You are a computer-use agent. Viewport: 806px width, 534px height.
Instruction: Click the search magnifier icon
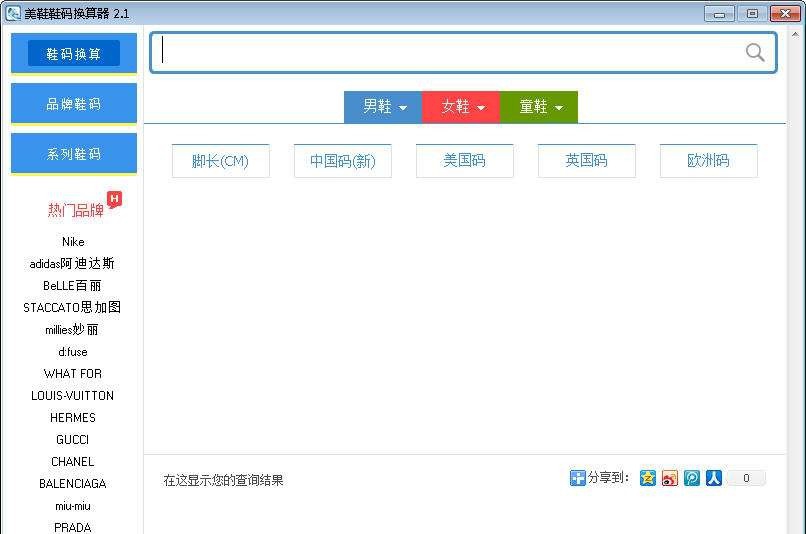tap(755, 52)
